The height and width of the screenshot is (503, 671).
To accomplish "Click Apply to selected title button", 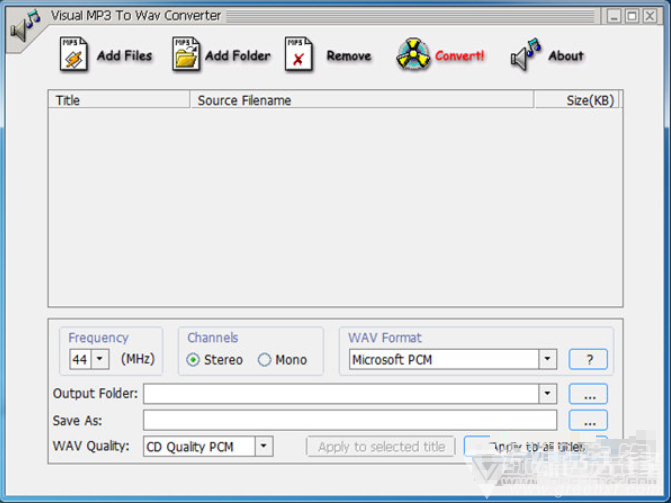I will coord(381,447).
